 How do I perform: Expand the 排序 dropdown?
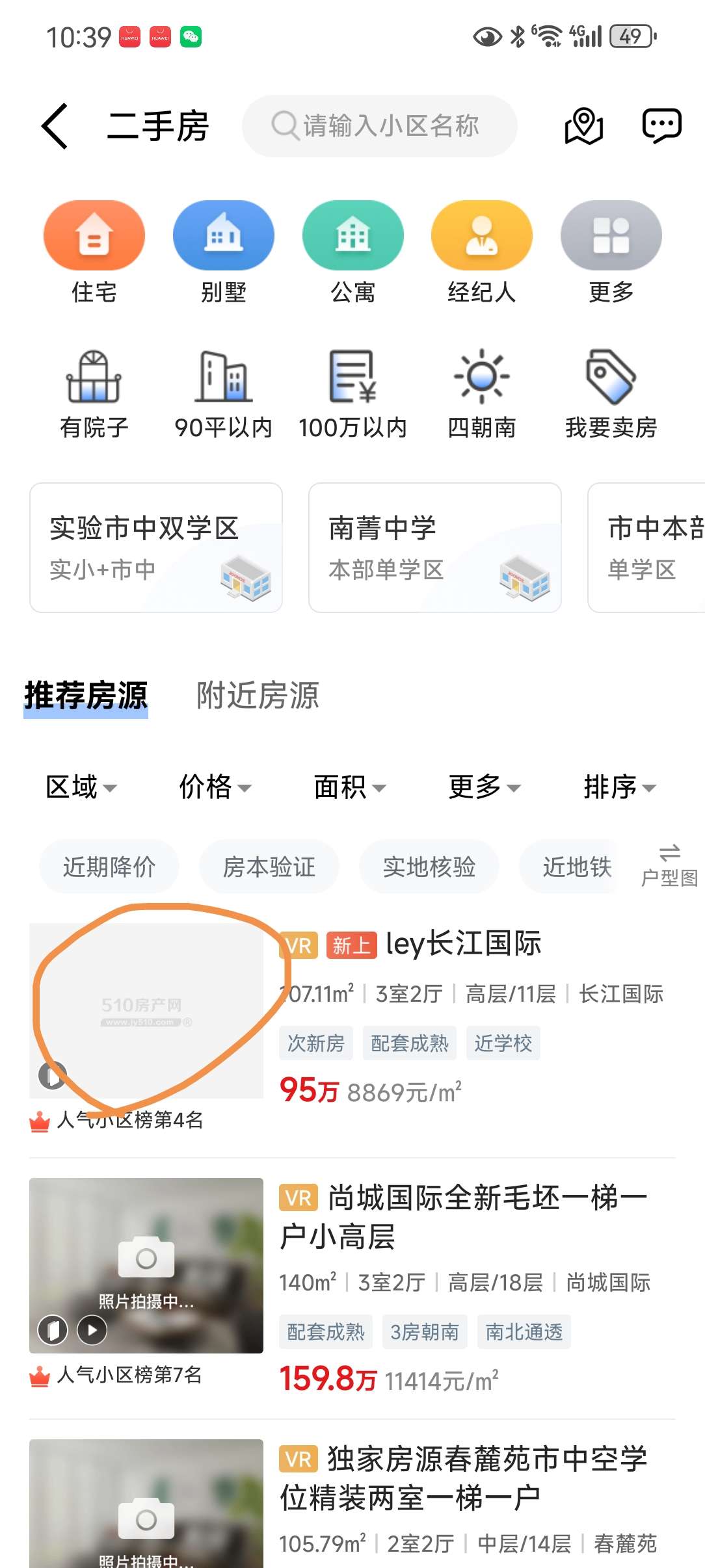(620, 787)
